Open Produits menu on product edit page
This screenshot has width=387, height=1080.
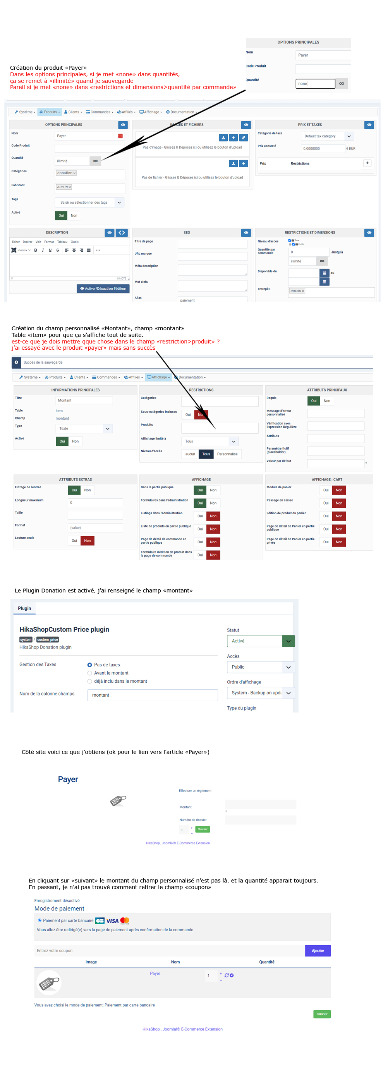pos(49,111)
